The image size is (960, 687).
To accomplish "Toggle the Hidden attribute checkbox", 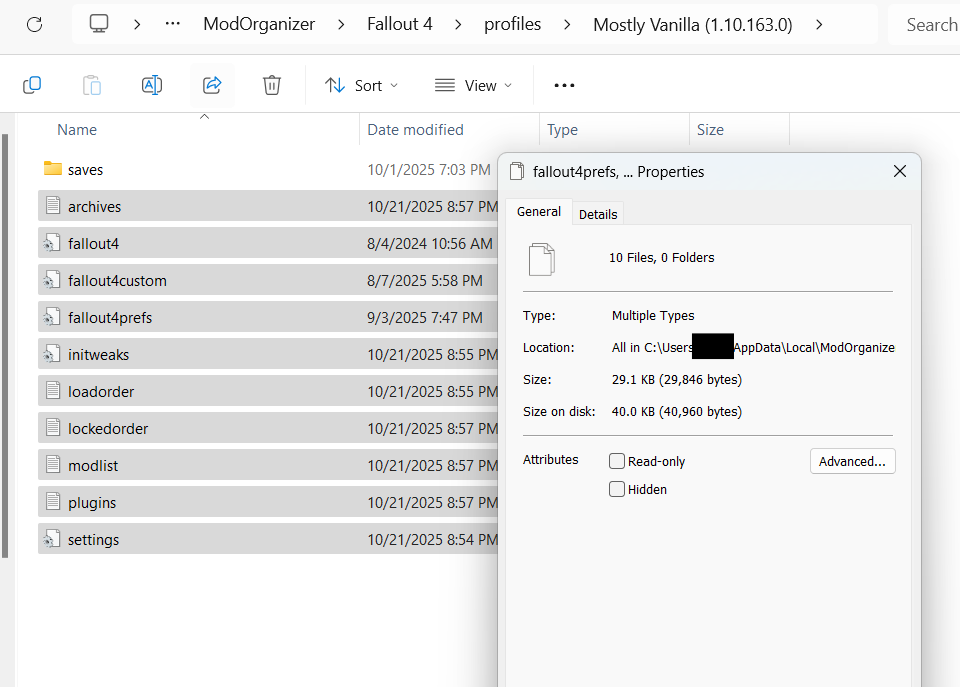I will 617,489.
